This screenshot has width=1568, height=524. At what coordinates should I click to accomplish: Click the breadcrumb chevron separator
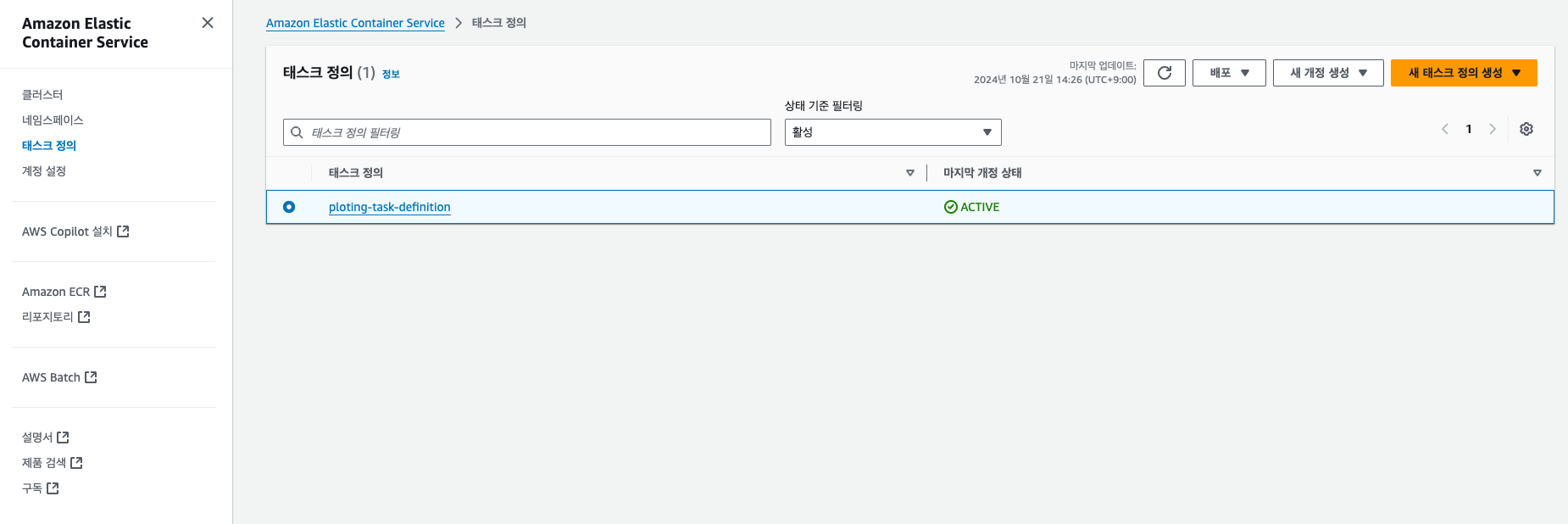pyautogui.click(x=459, y=23)
